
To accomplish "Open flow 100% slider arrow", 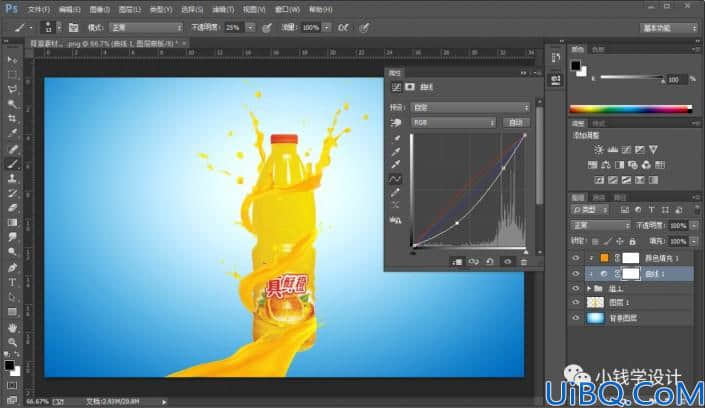I will (327, 28).
